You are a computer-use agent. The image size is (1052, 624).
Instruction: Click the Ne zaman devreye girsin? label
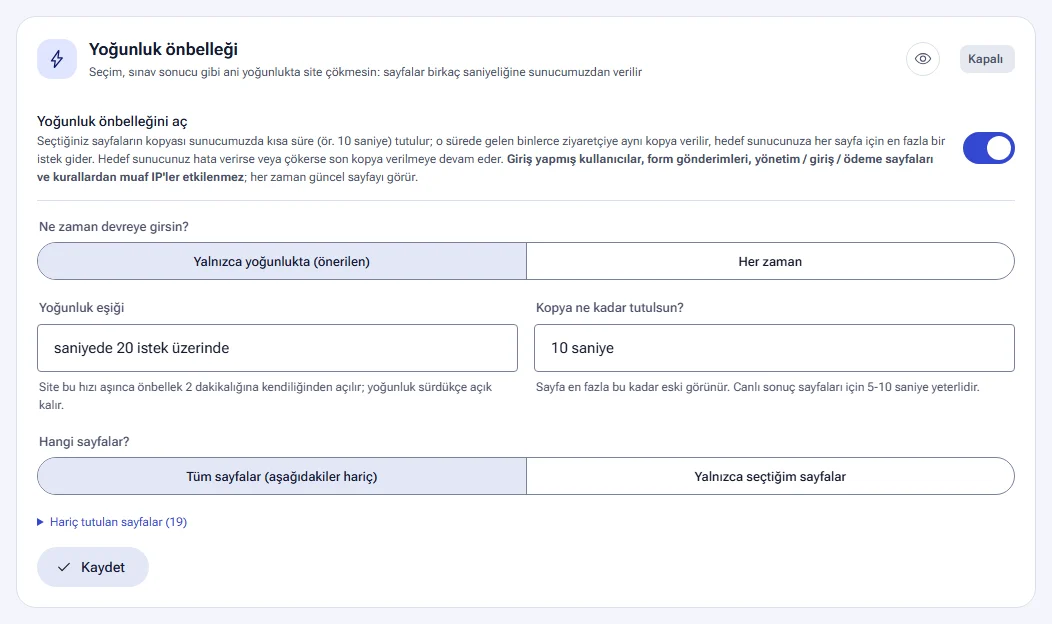pyautogui.click(x=113, y=227)
